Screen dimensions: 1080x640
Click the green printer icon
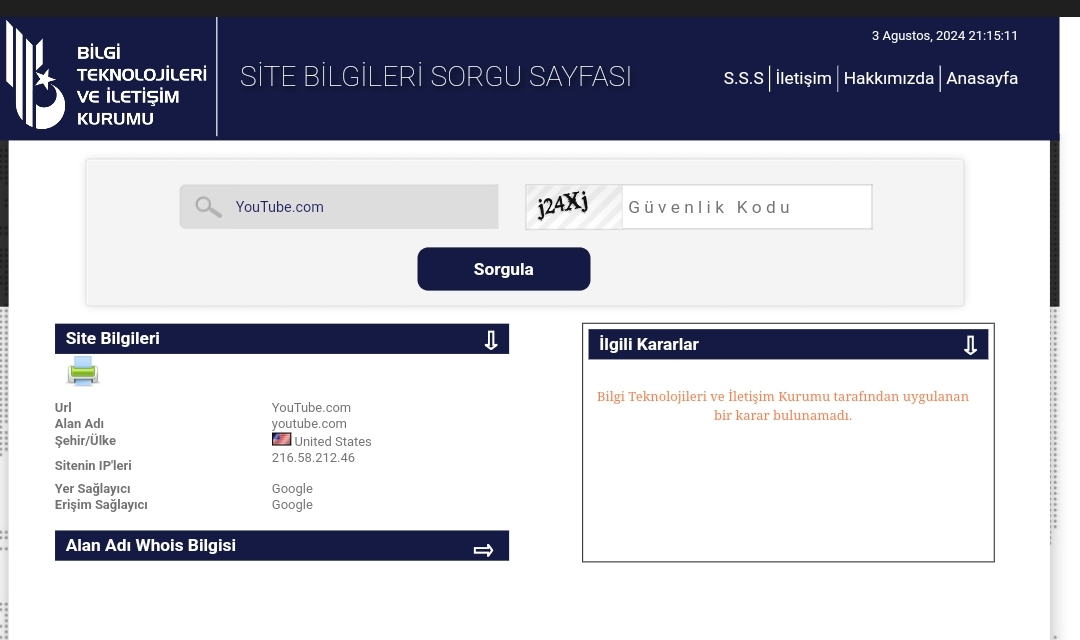[83, 371]
